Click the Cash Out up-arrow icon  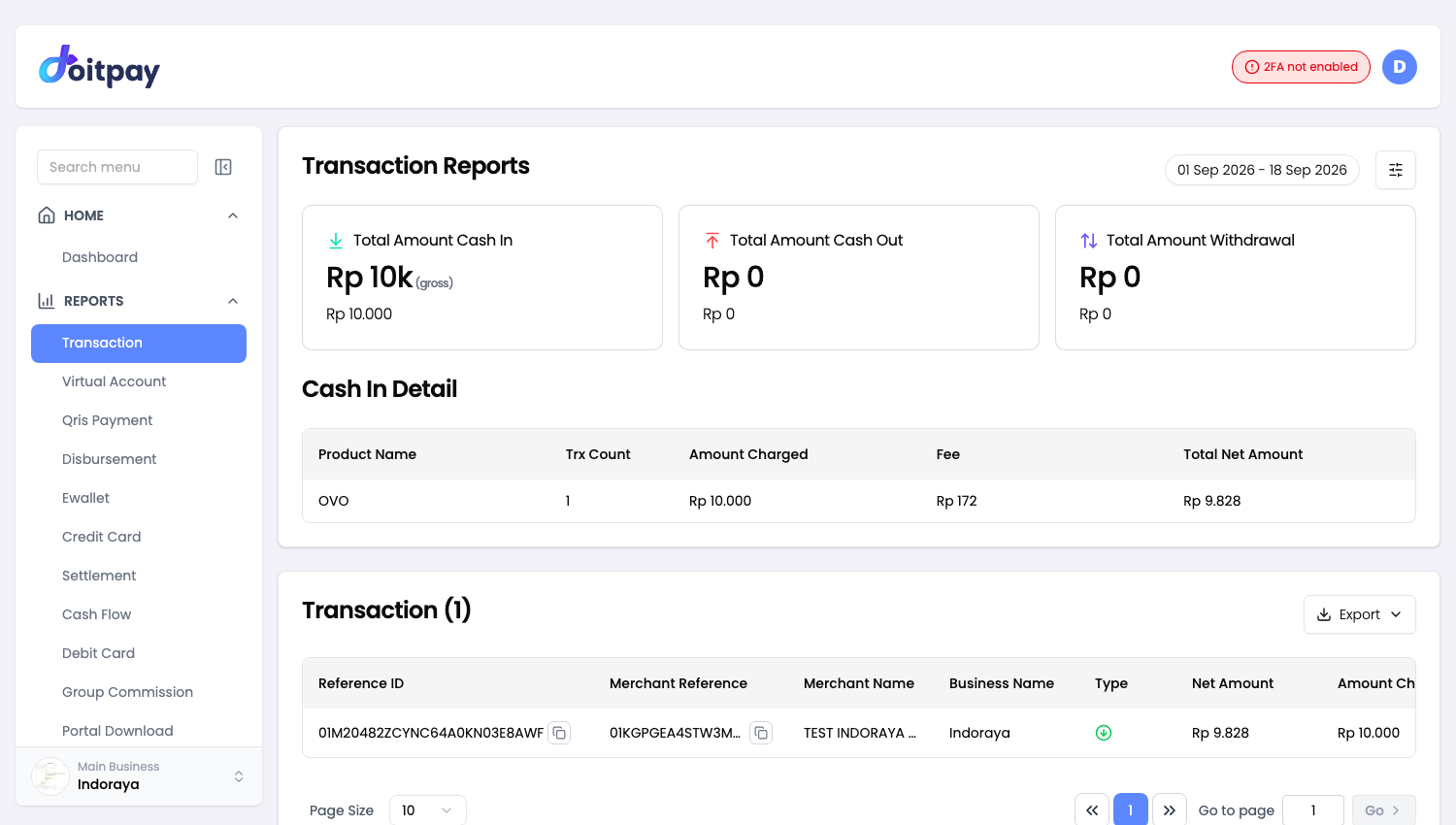(712, 240)
